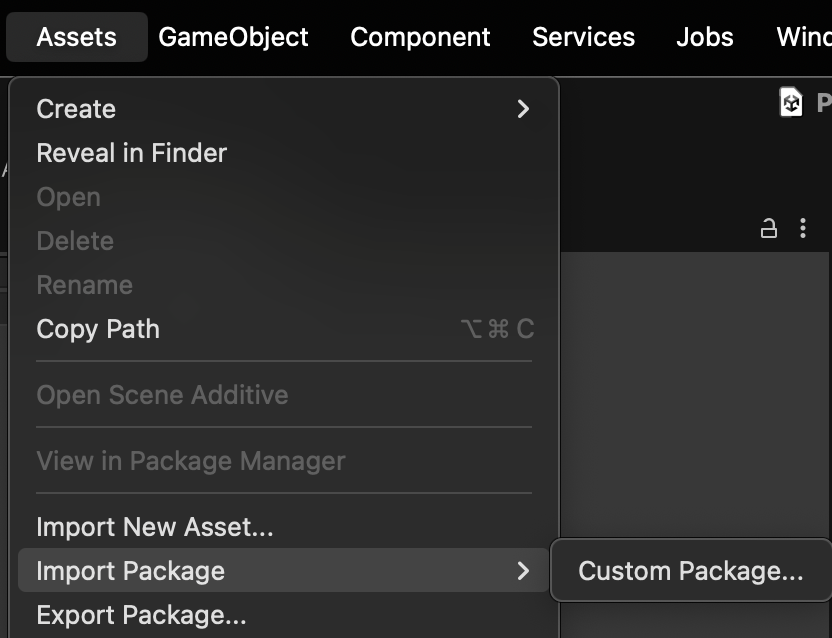Viewport: 832px width, 638px height.
Task: Open the Jobs menu
Action: click(704, 37)
